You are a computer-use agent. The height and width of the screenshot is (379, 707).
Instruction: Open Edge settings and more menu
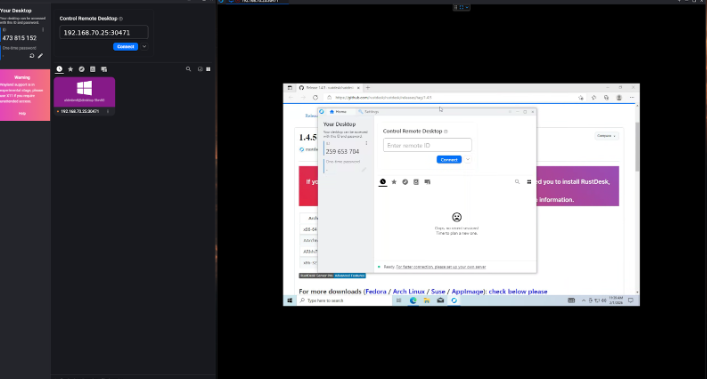point(632,97)
